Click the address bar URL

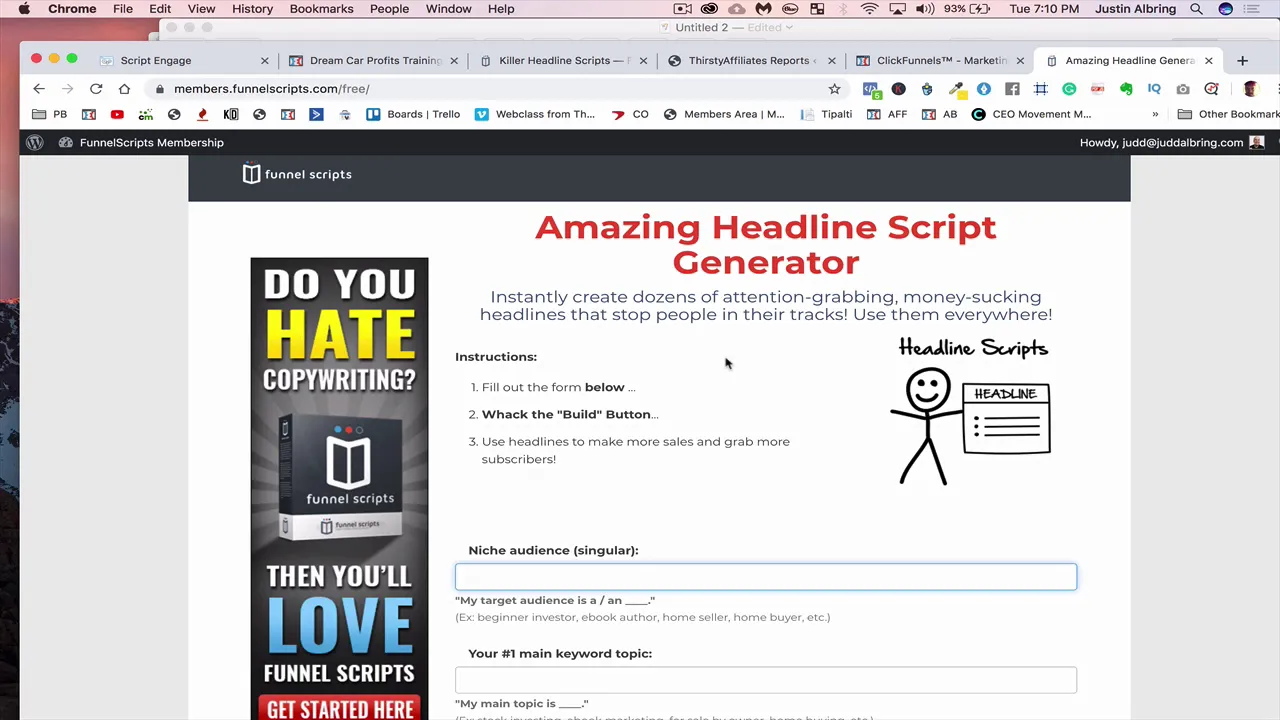coord(271,89)
